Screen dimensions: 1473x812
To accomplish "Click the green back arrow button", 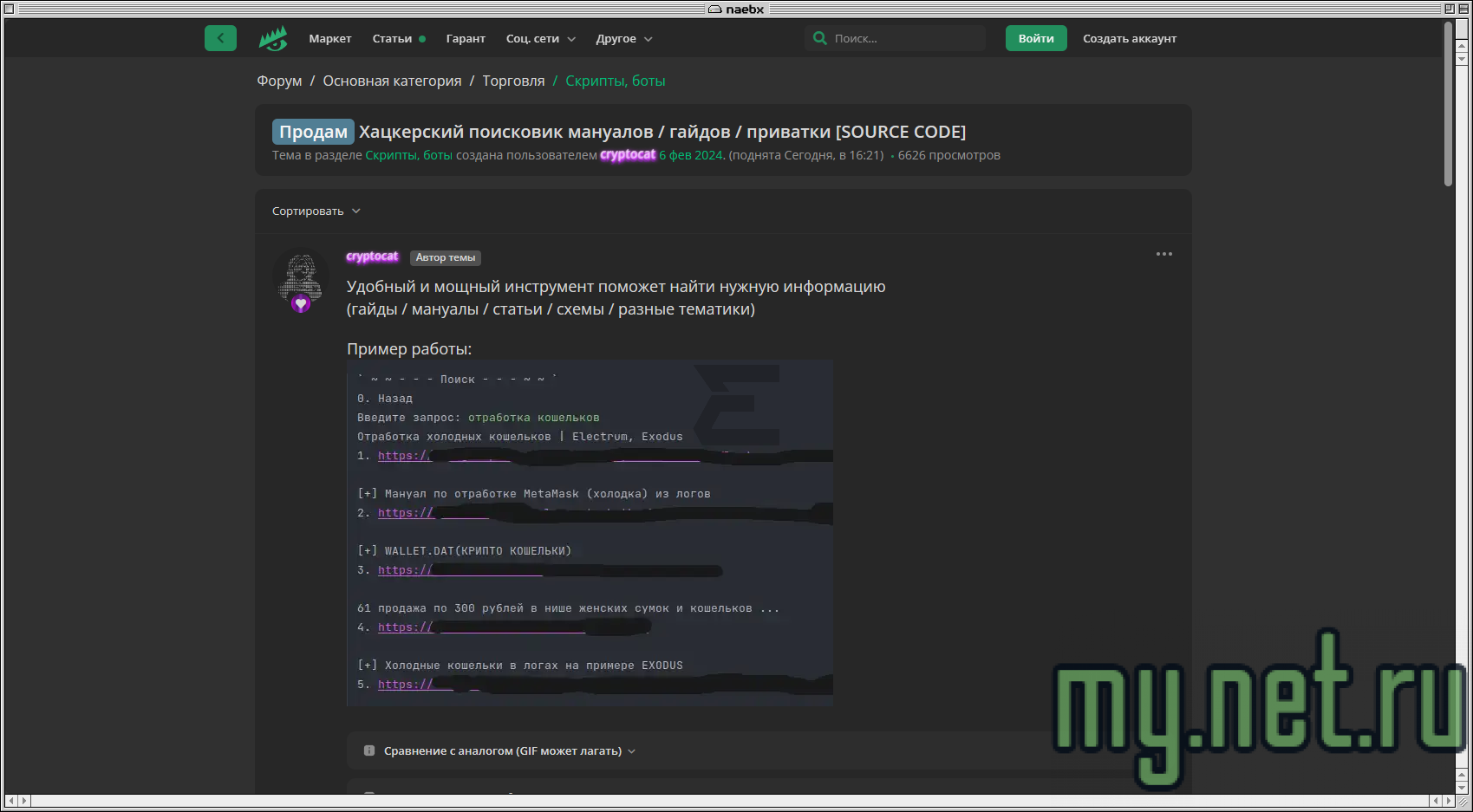I will 220,38.
